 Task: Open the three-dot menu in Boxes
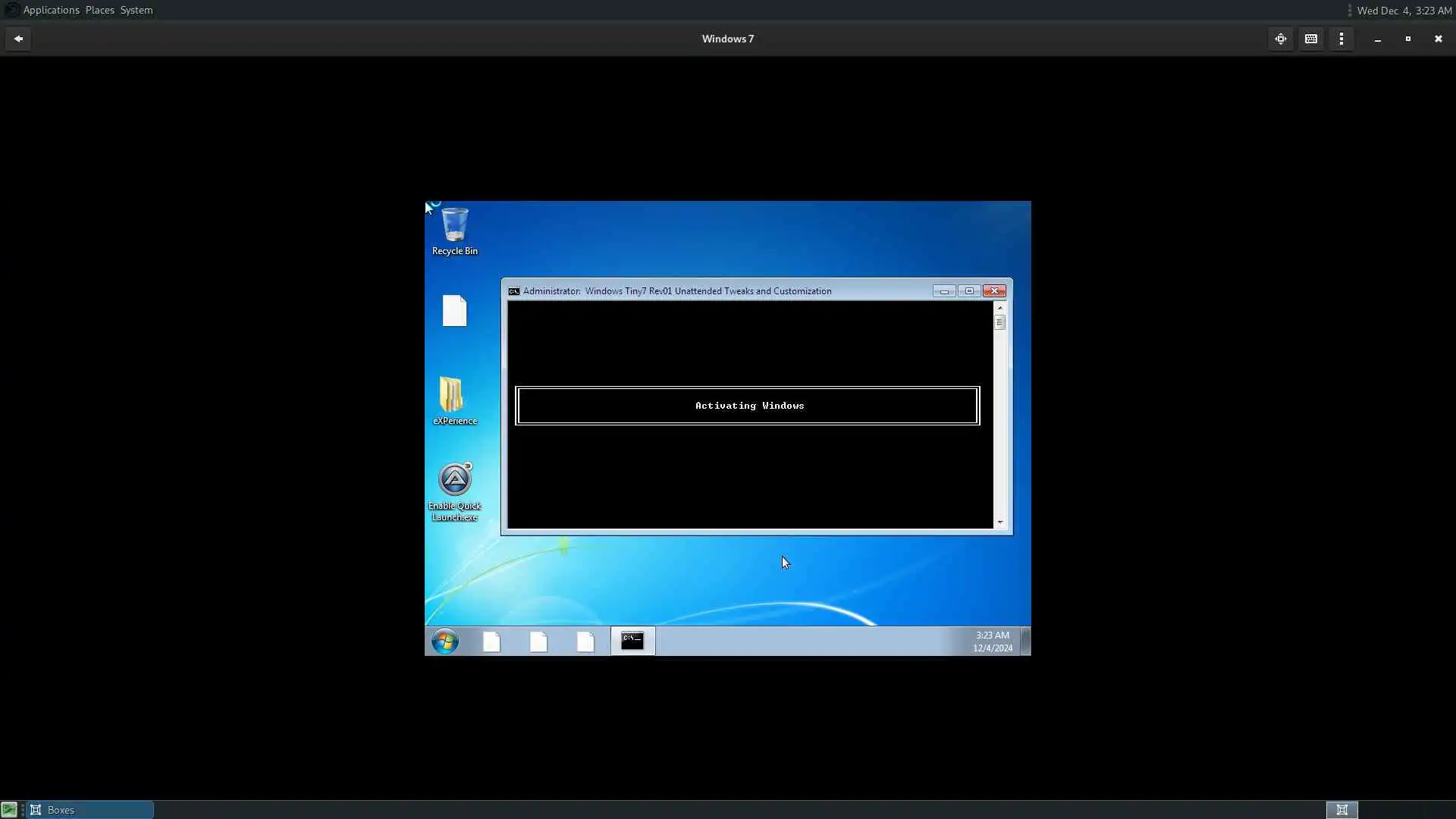coord(1341,39)
